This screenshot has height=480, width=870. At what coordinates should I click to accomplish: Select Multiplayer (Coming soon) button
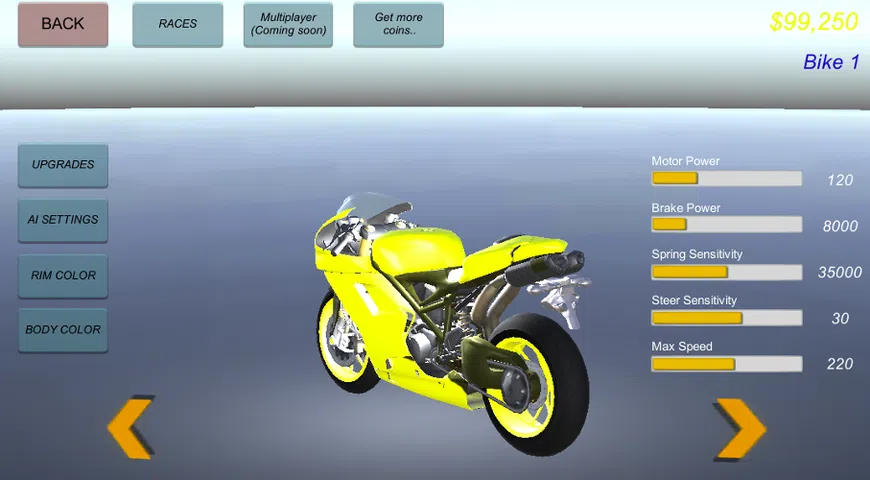pyautogui.click(x=288, y=24)
